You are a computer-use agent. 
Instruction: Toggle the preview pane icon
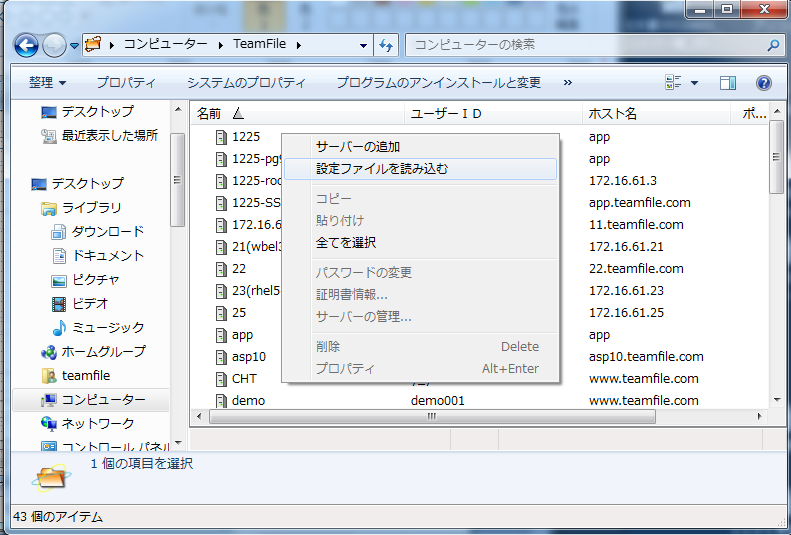click(x=728, y=83)
